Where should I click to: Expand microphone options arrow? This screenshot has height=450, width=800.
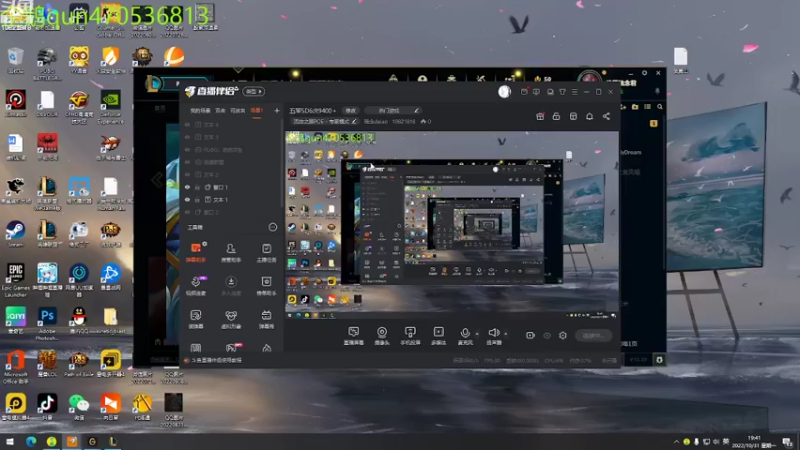[x=477, y=334]
